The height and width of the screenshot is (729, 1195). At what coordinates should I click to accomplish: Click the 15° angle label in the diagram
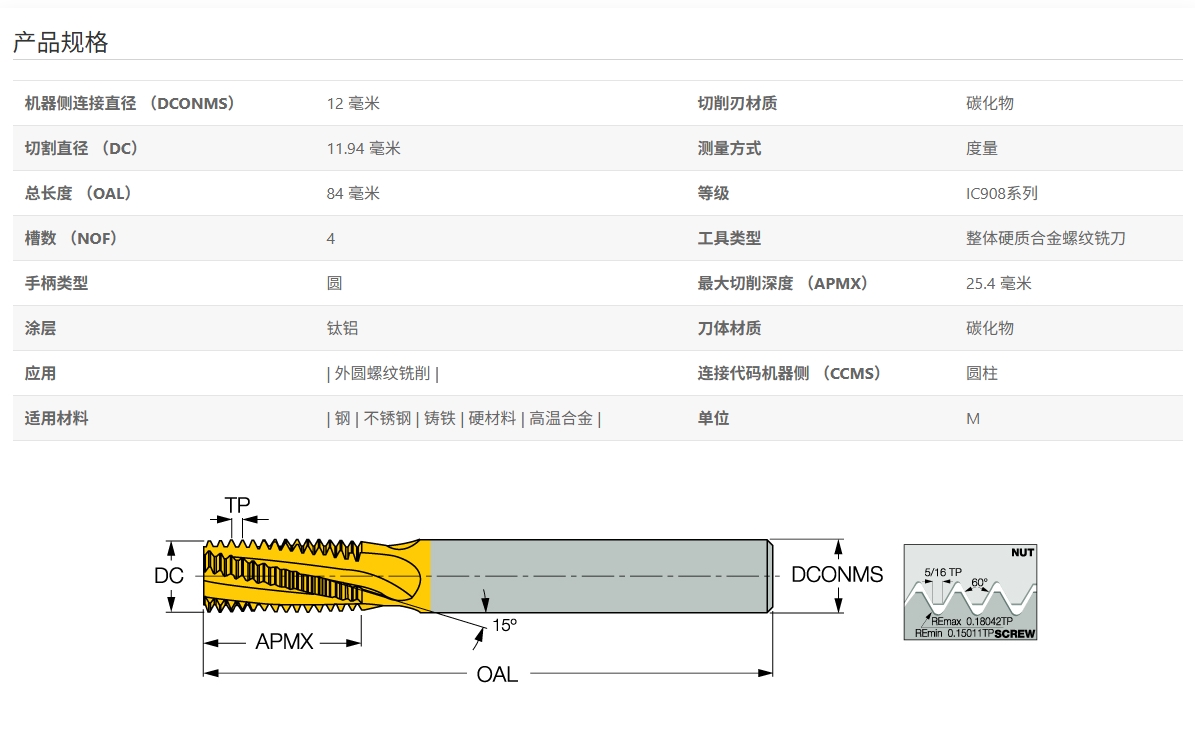pyautogui.click(x=504, y=625)
